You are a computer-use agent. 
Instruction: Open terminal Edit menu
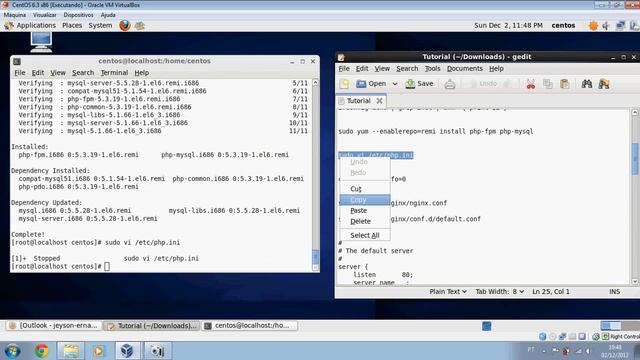coord(38,73)
